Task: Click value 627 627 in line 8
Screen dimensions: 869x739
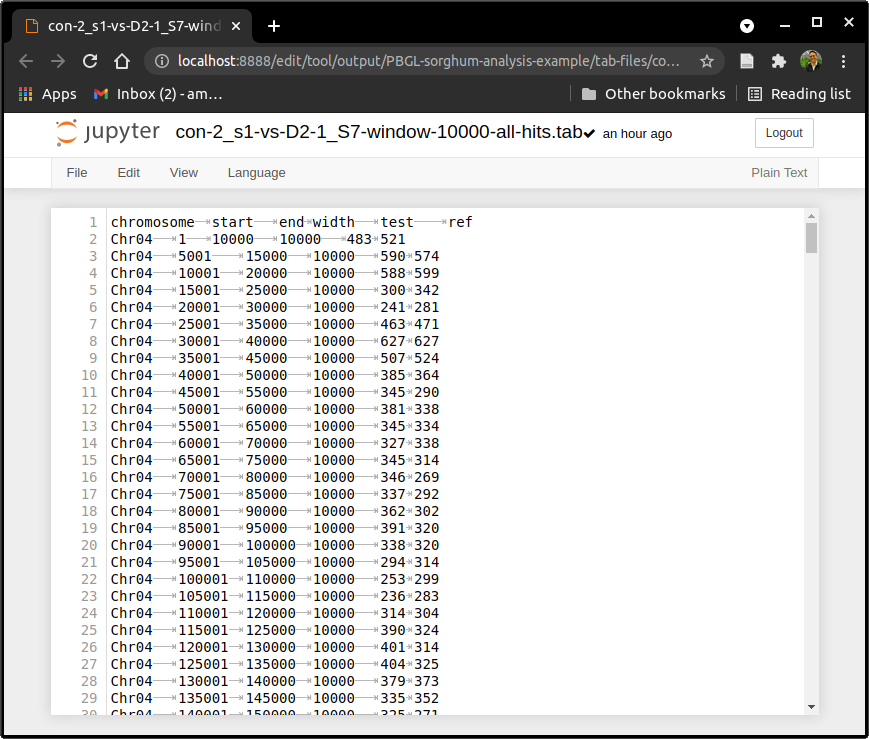Action: [x=410, y=342]
